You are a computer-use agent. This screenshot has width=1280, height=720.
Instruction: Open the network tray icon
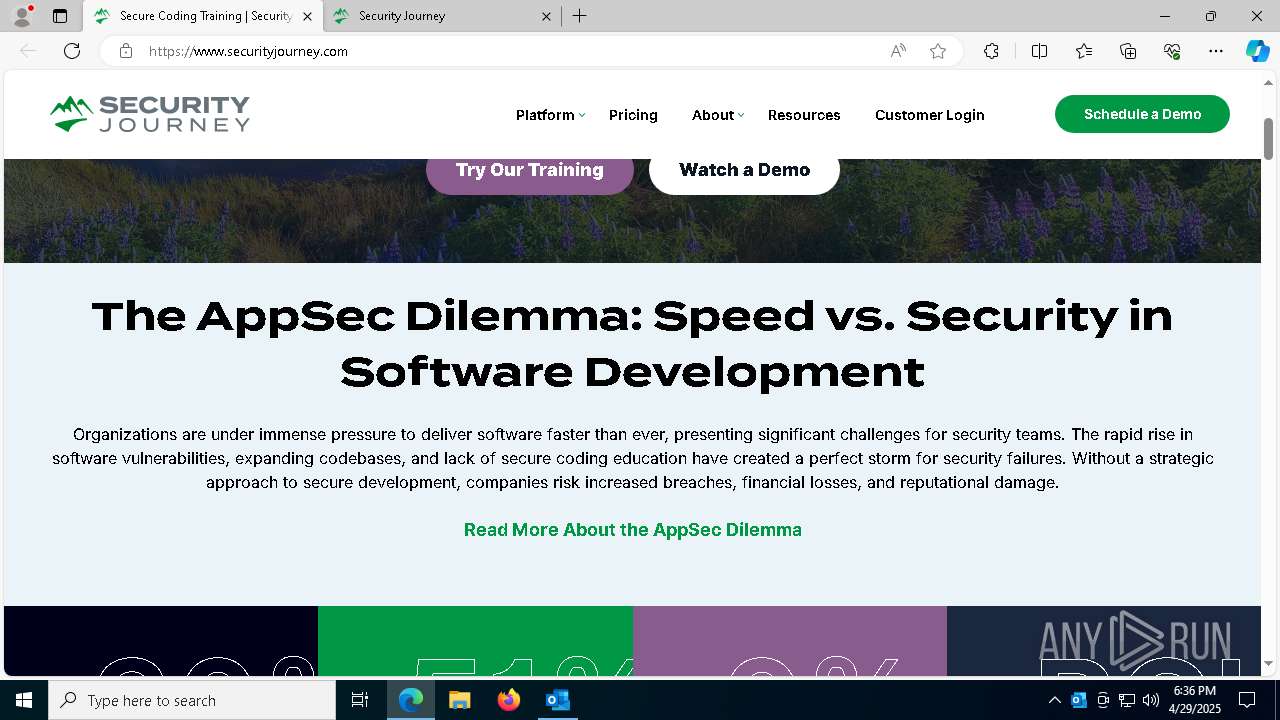point(1127,700)
